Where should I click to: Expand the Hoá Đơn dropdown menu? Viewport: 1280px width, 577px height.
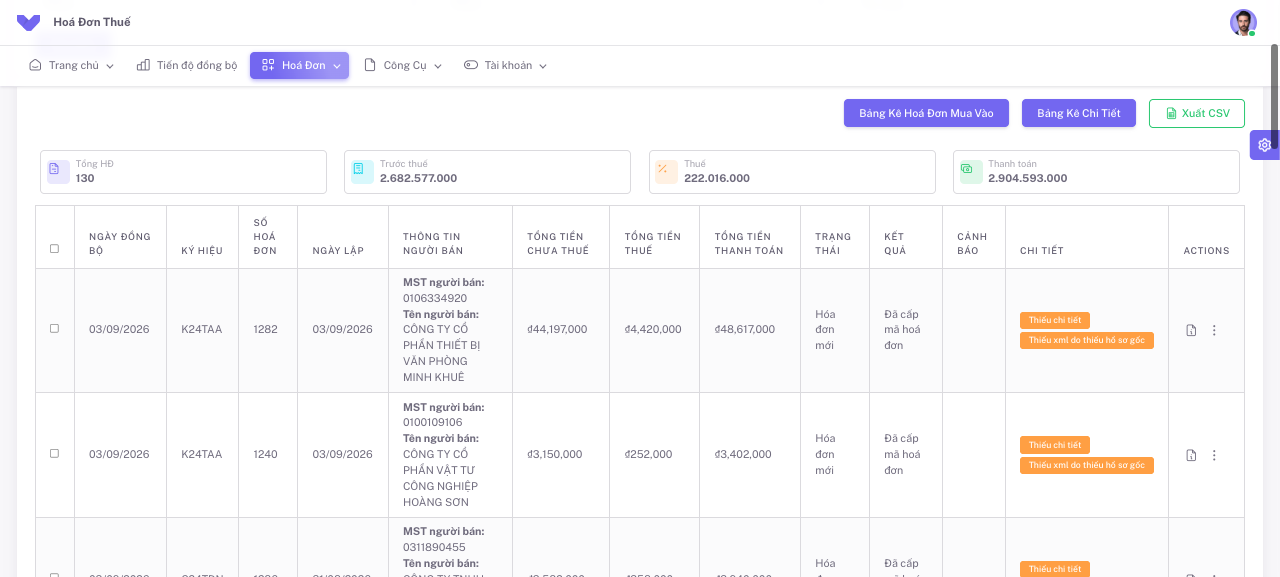click(337, 66)
